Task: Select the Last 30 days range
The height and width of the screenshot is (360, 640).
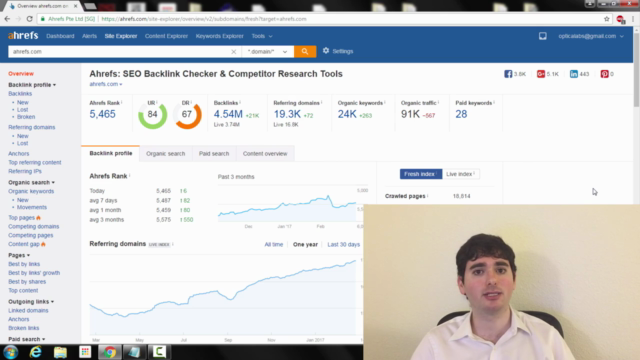Action: pos(344,244)
